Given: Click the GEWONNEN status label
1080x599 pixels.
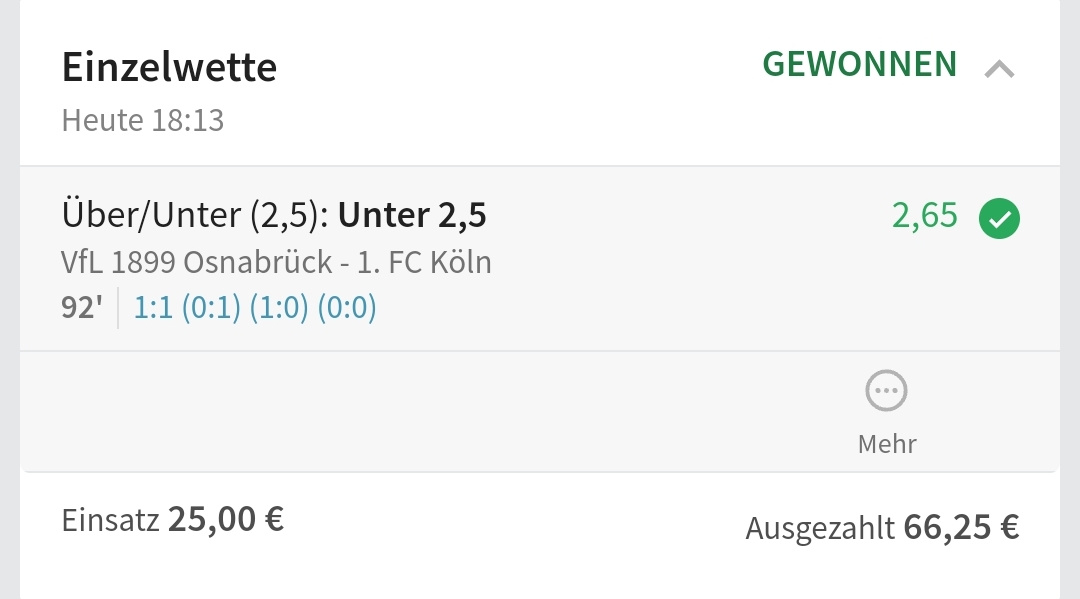Looking at the screenshot, I should point(859,65).
